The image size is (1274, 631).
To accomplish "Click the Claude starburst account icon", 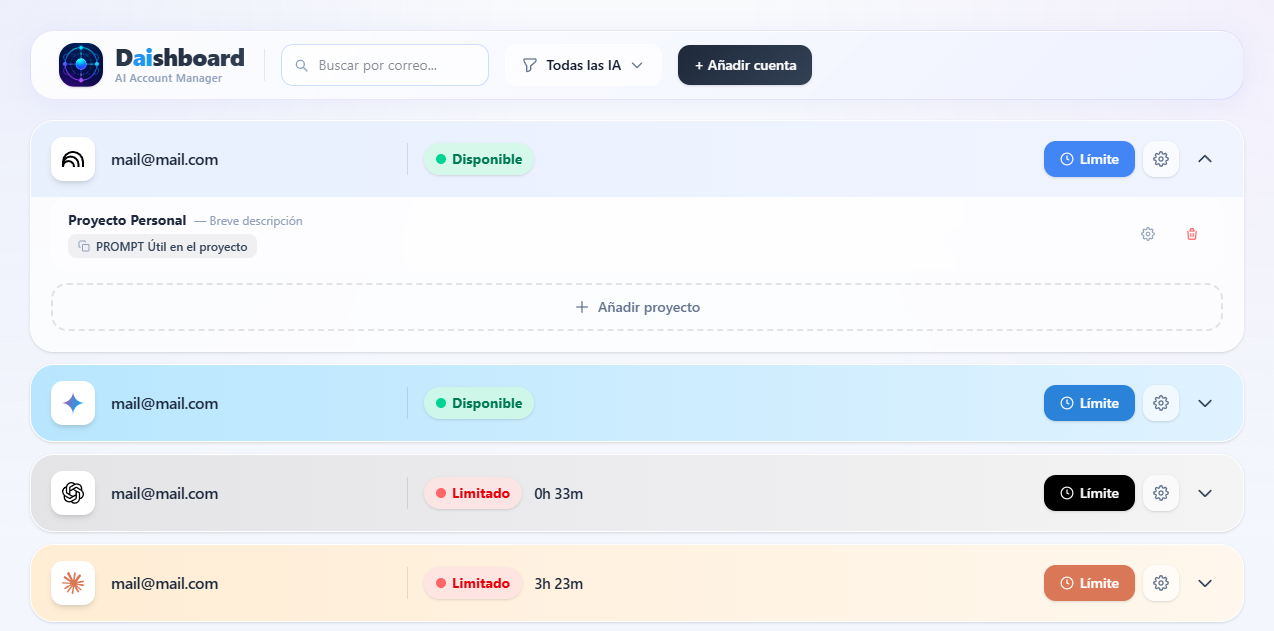I will pyautogui.click(x=73, y=583).
